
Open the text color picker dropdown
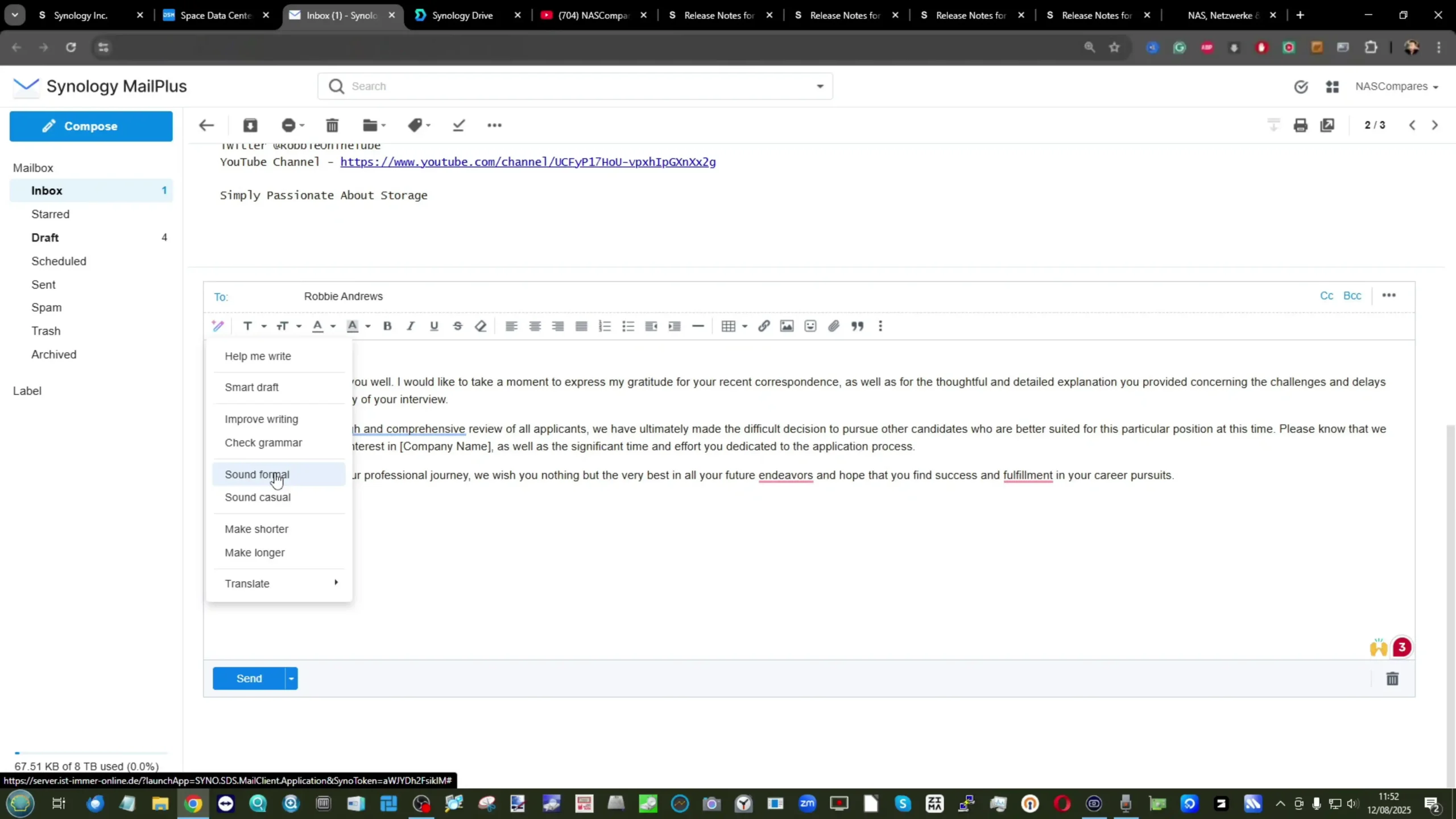point(324,326)
